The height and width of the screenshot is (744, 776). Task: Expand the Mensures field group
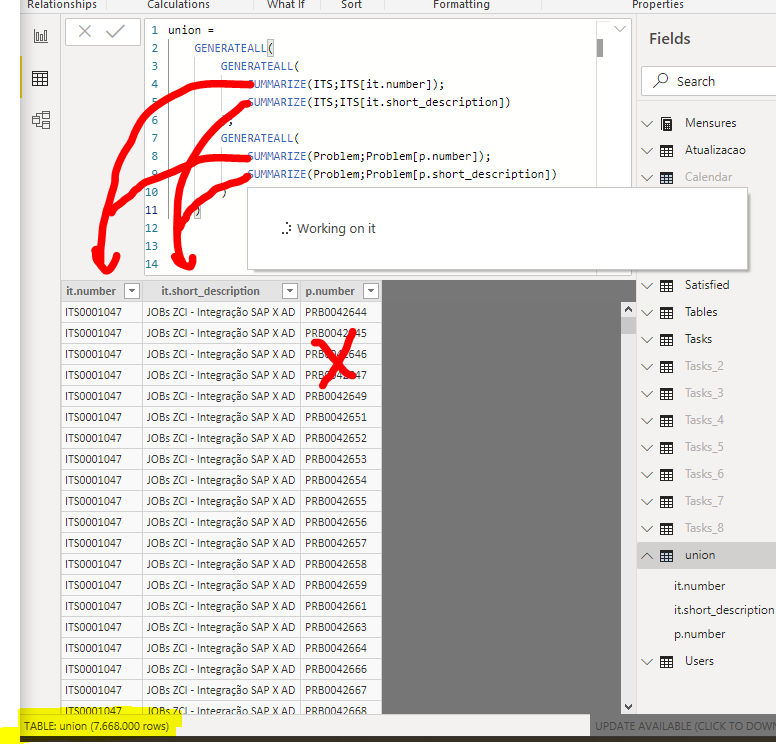click(647, 124)
